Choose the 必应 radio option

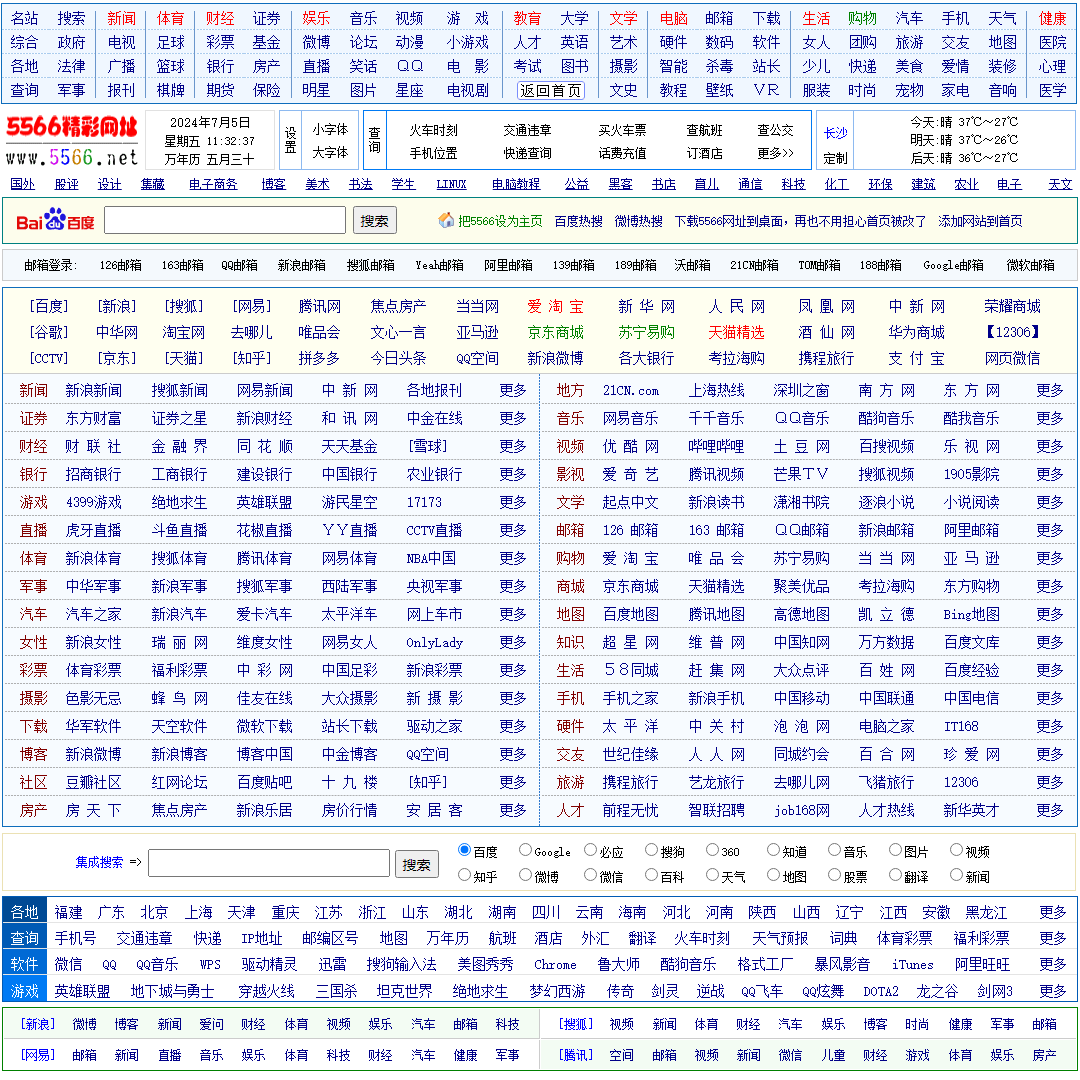[x=590, y=851]
